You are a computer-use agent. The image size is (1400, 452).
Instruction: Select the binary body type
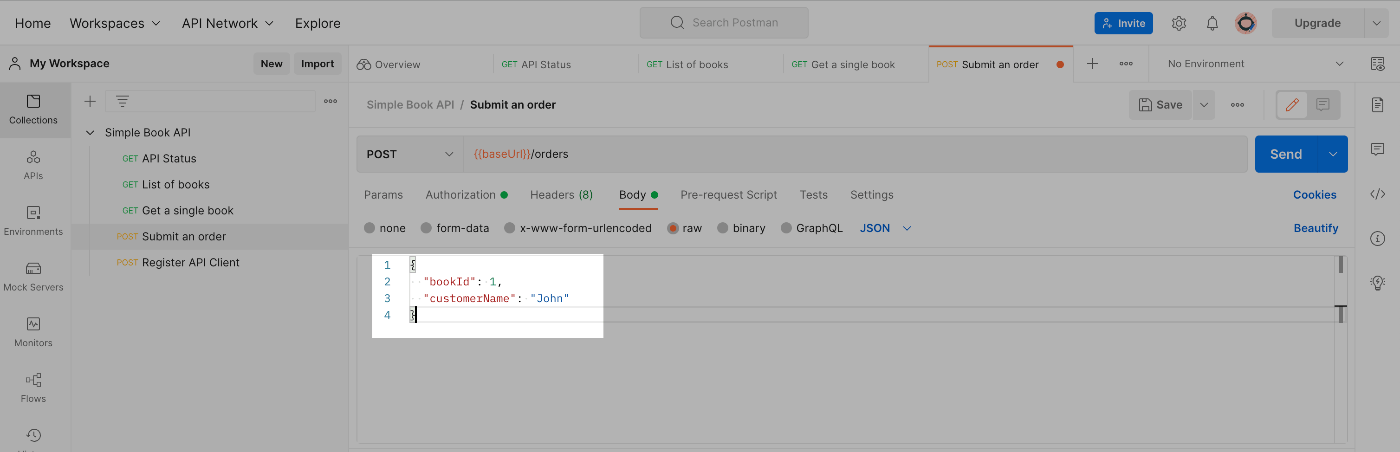741,228
